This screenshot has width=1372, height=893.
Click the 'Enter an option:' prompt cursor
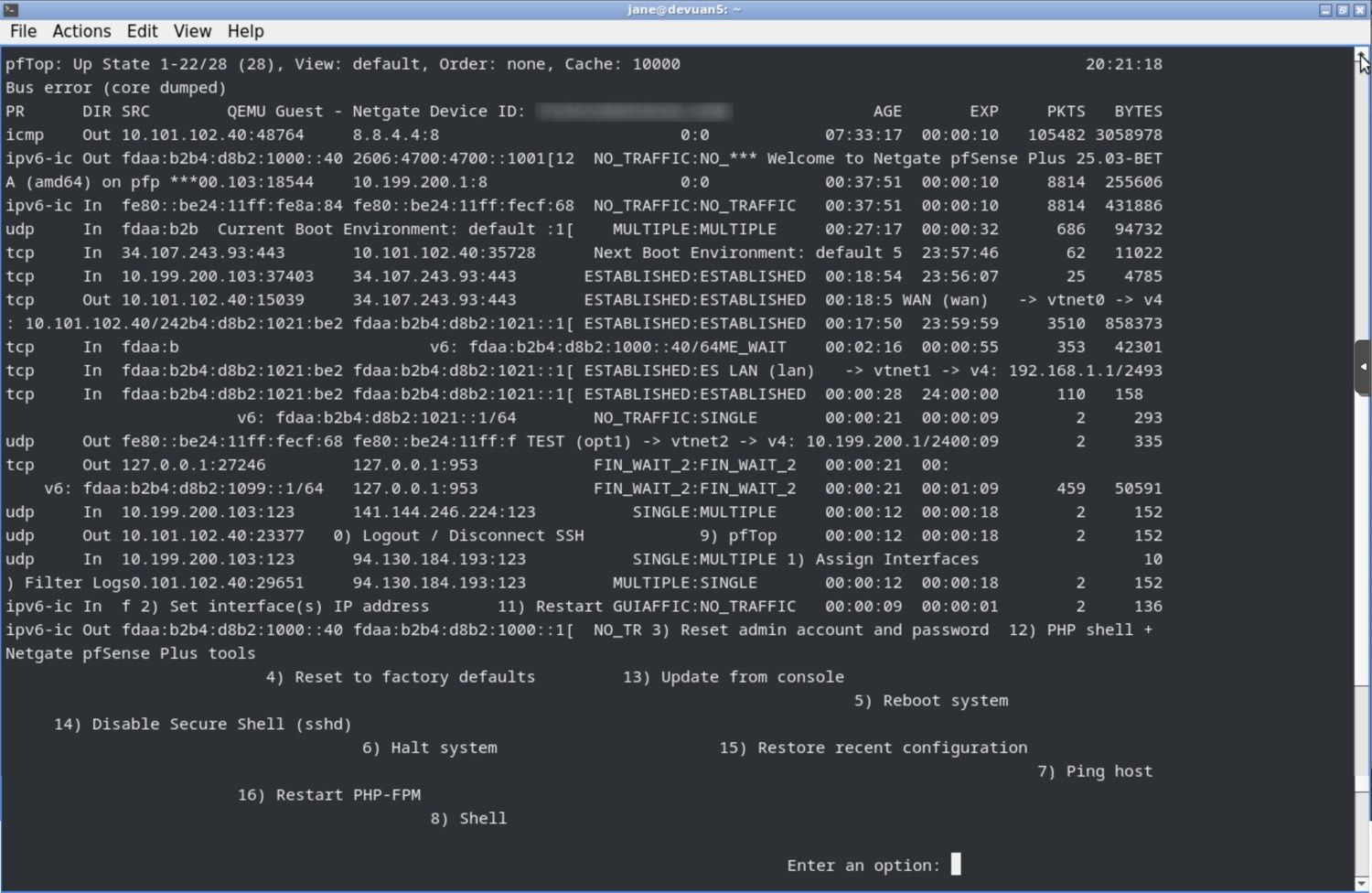(x=956, y=865)
